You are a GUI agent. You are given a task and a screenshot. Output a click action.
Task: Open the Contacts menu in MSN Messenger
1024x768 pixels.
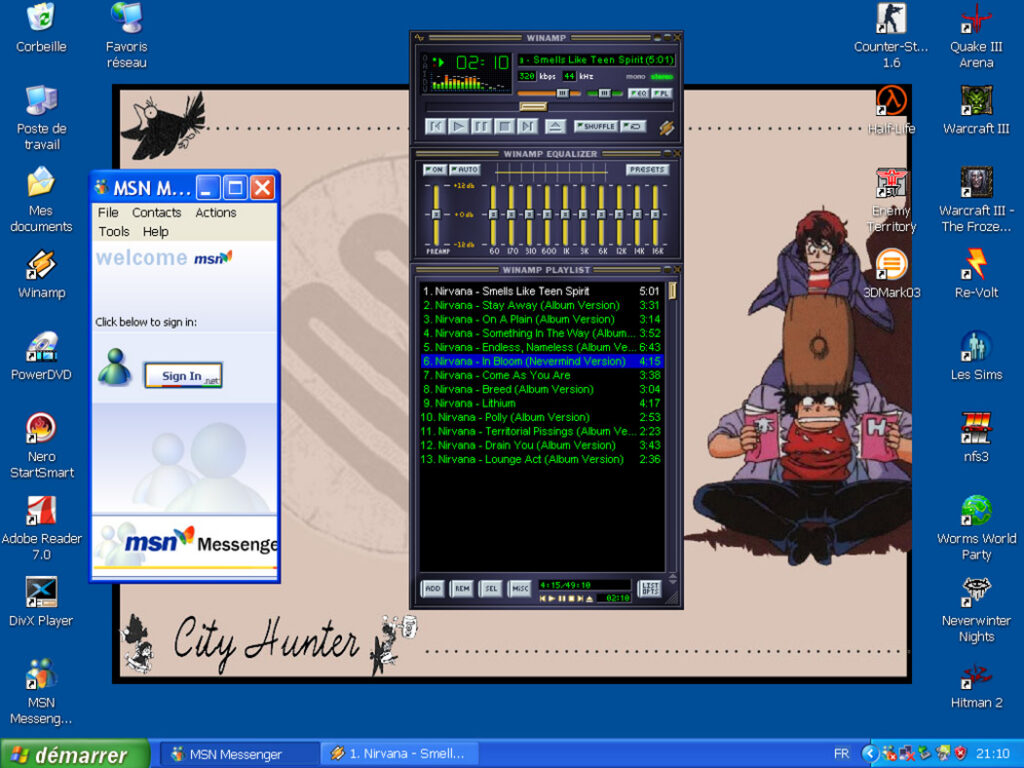tap(157, 213)
